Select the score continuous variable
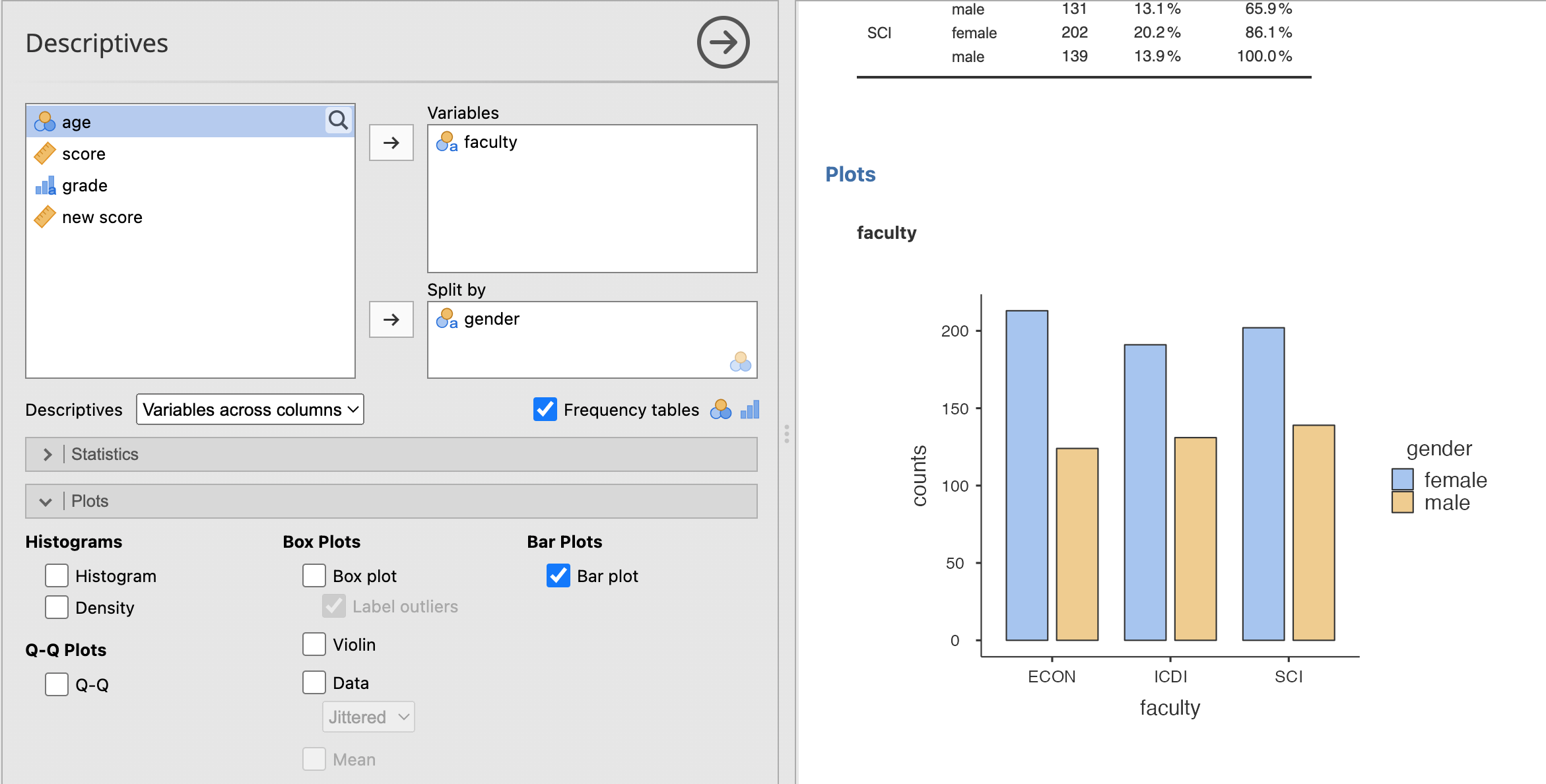 pyautogui.click(x=83, y=154)
